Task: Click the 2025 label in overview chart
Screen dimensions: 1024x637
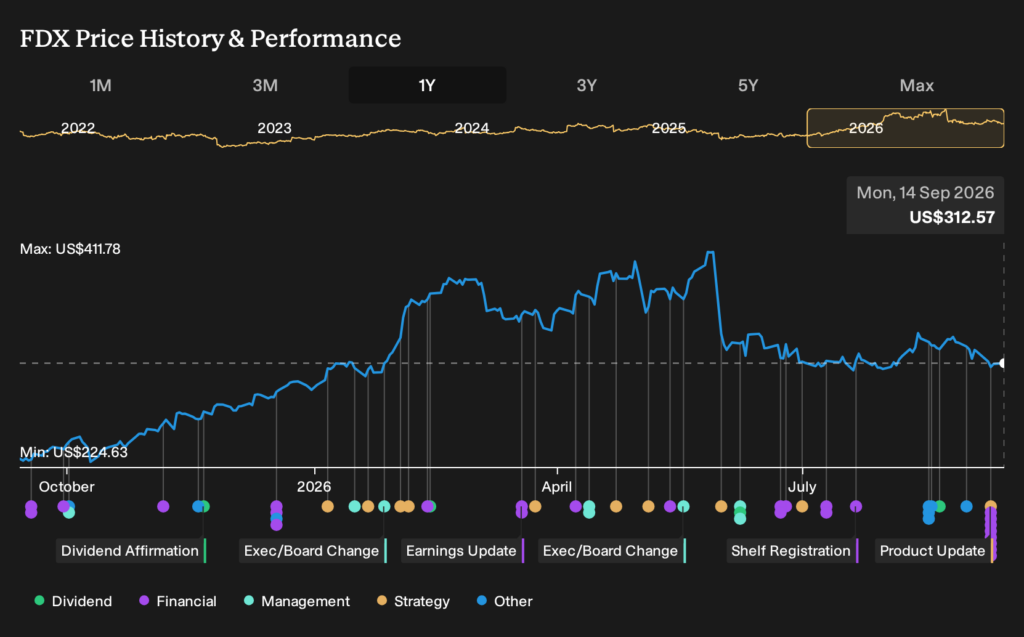Action: click(x=669, y=128)
